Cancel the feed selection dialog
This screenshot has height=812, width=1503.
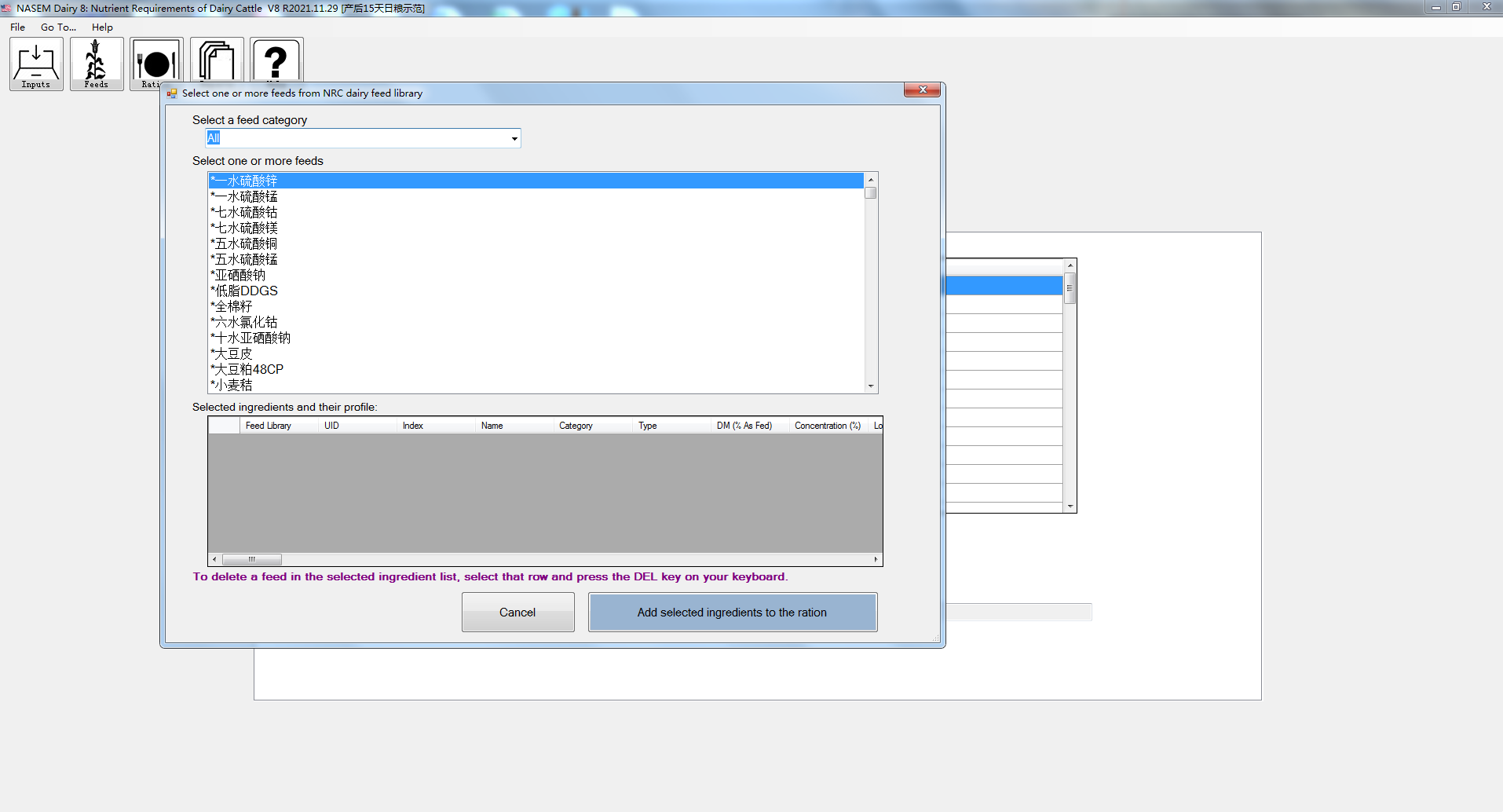[517, 612]
